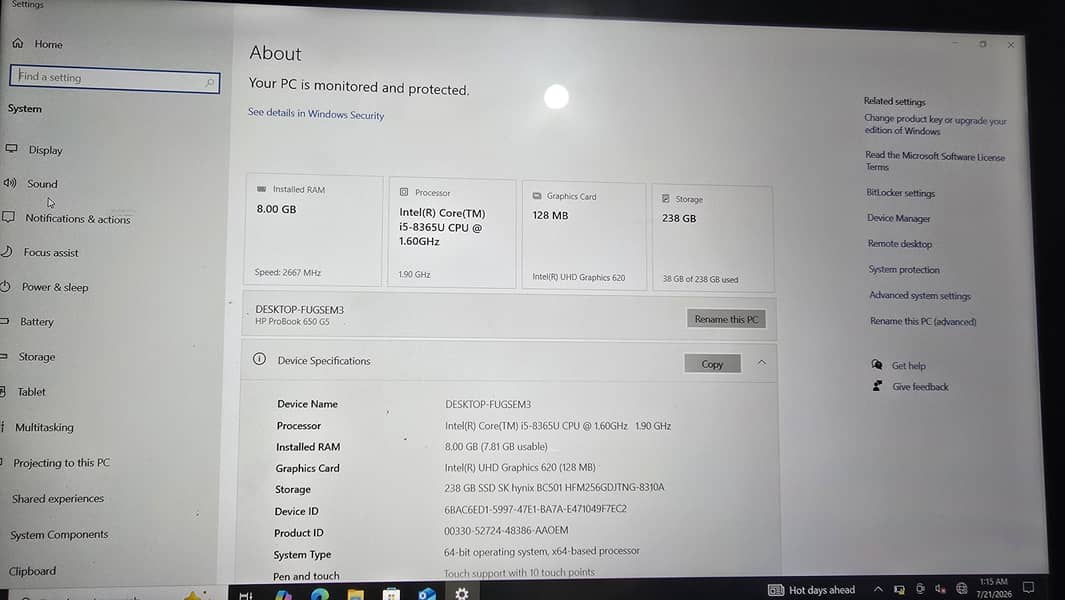The width and height of the screenshot is (1065, 600).
Task: Open the Hot days ahead weather widget
Action: point(811,590)
